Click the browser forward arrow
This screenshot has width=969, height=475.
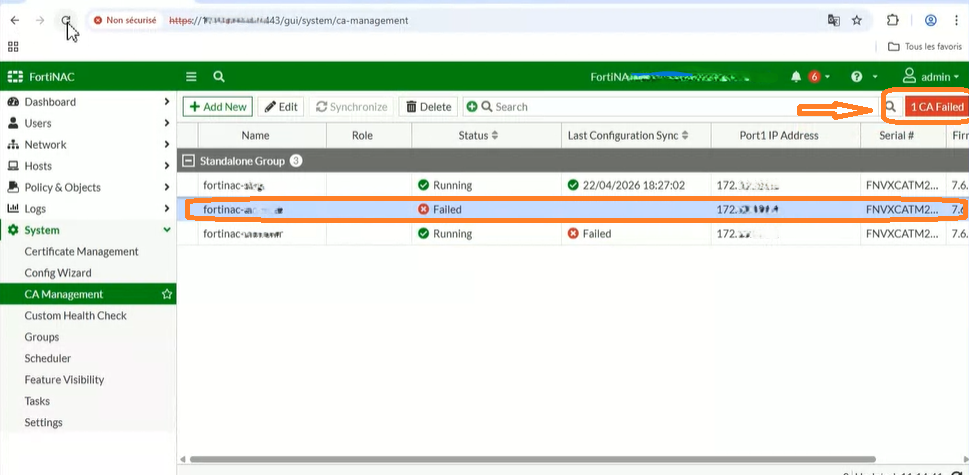coord(40,20)
